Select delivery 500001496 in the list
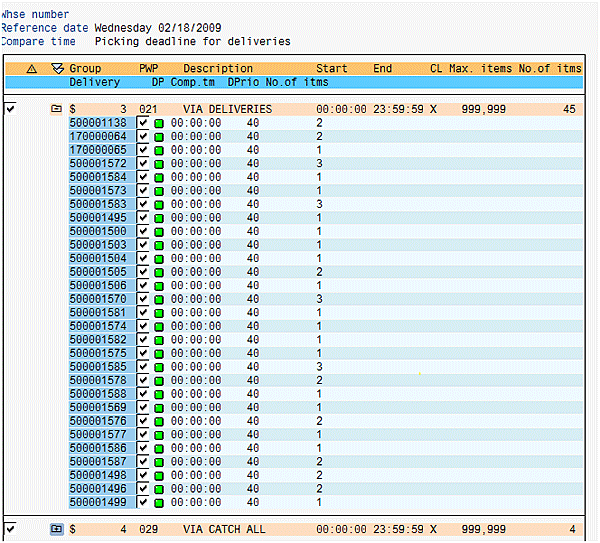The height and width of the screenshot is (543, 600). [x=98, y=489]
